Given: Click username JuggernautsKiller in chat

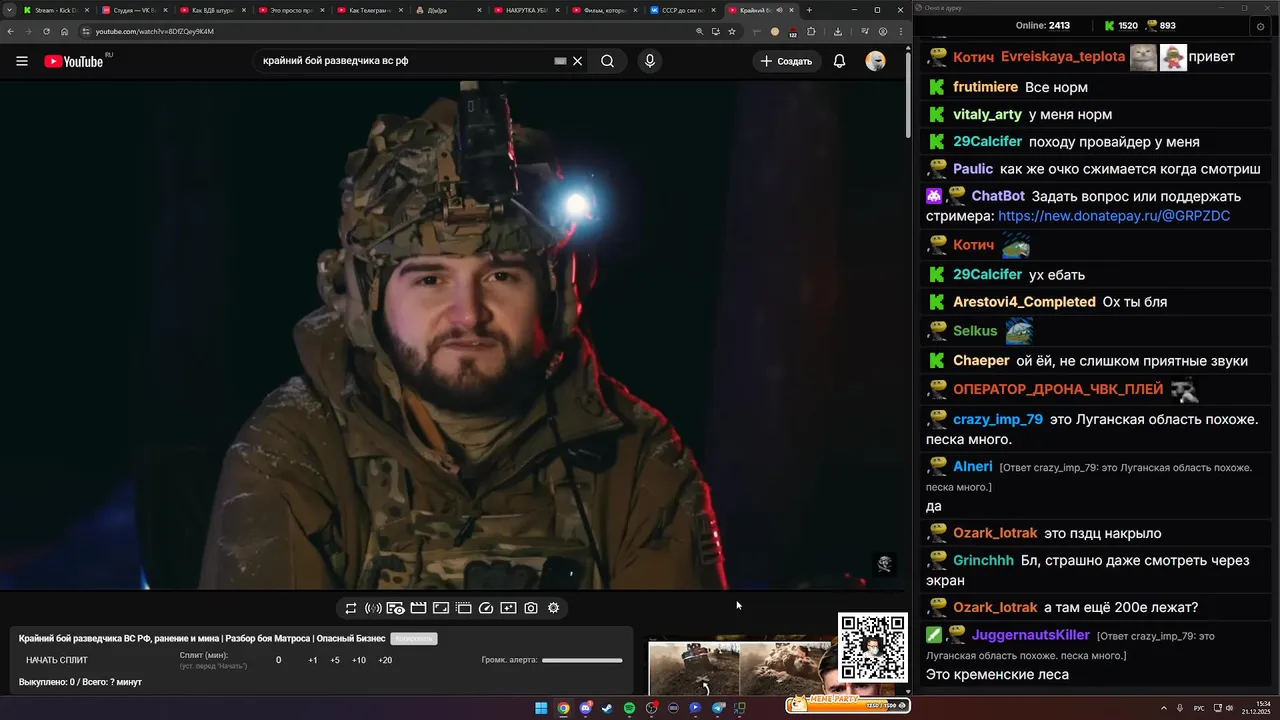Looking at the screenshot, I should coord(1031,635).
